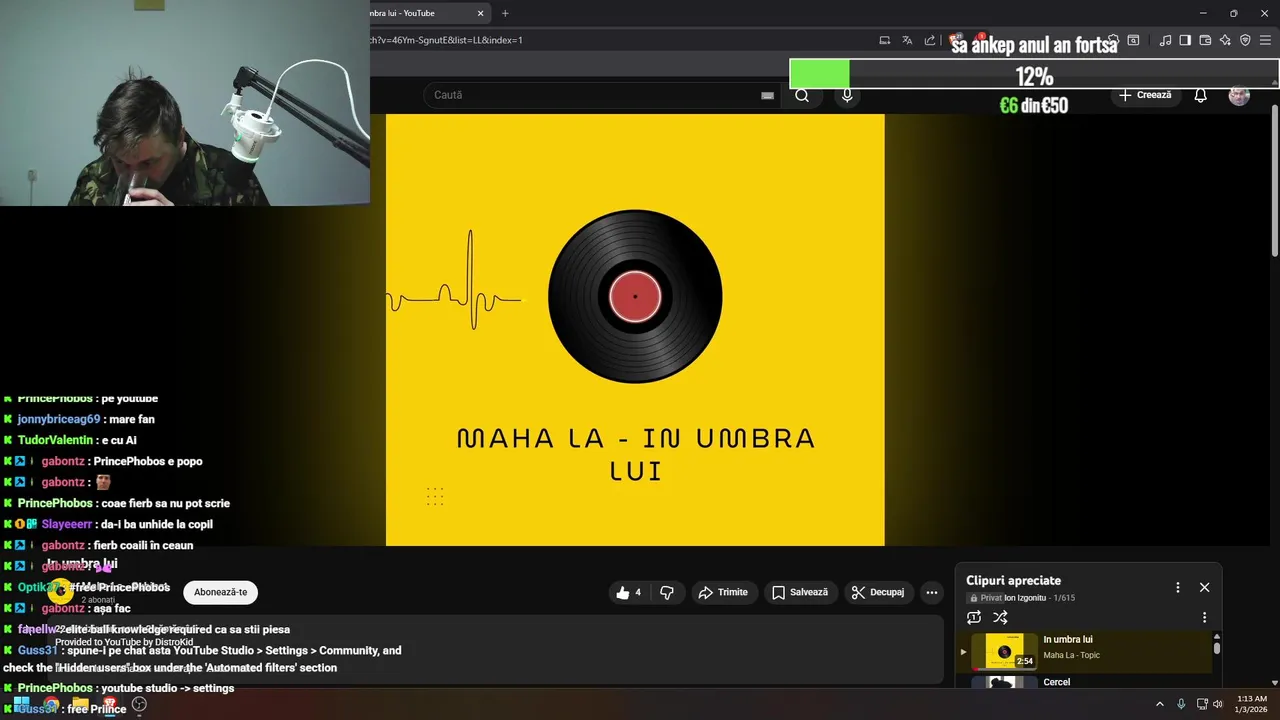
Task: Open volume control in system tray
Action: pyautogui.click(x=1218, y=704)
